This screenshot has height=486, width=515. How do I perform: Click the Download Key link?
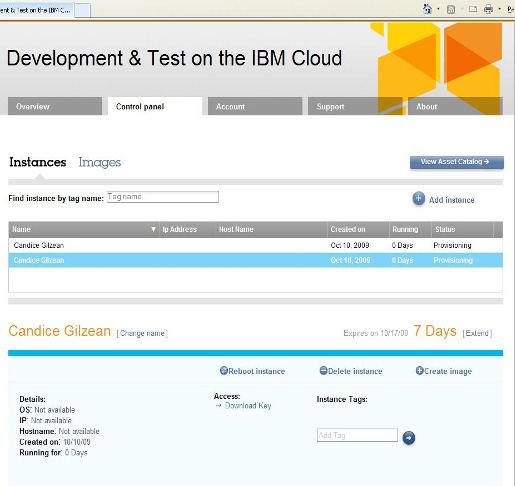tap(248, 406)
